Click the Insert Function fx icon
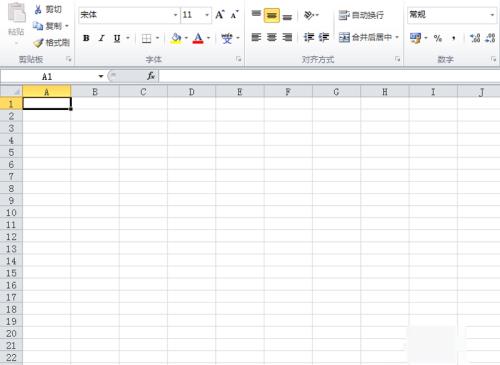The image size is (500, 365). click(151, 76)
